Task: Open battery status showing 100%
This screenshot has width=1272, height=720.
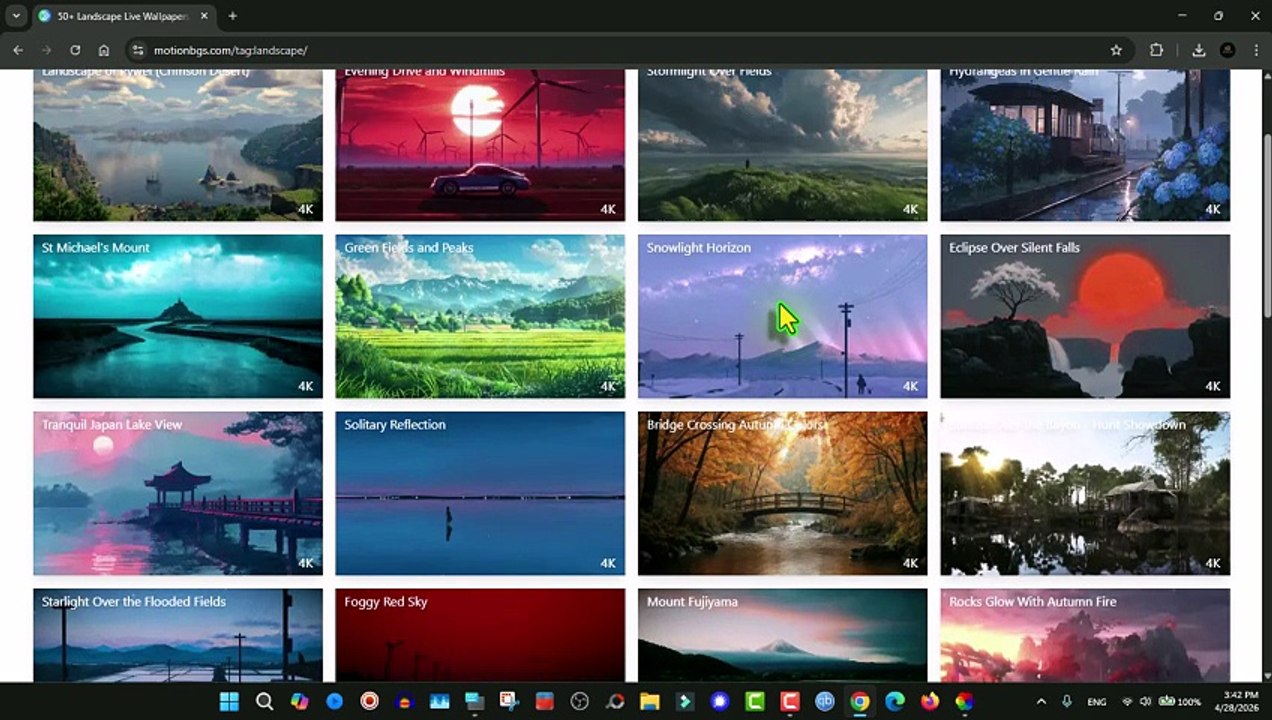Action: (x=1179, y=701)
